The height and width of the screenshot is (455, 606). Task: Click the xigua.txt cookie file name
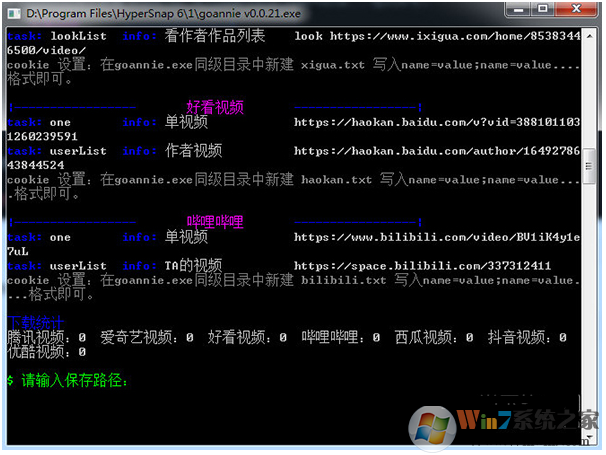coord(333,65)
